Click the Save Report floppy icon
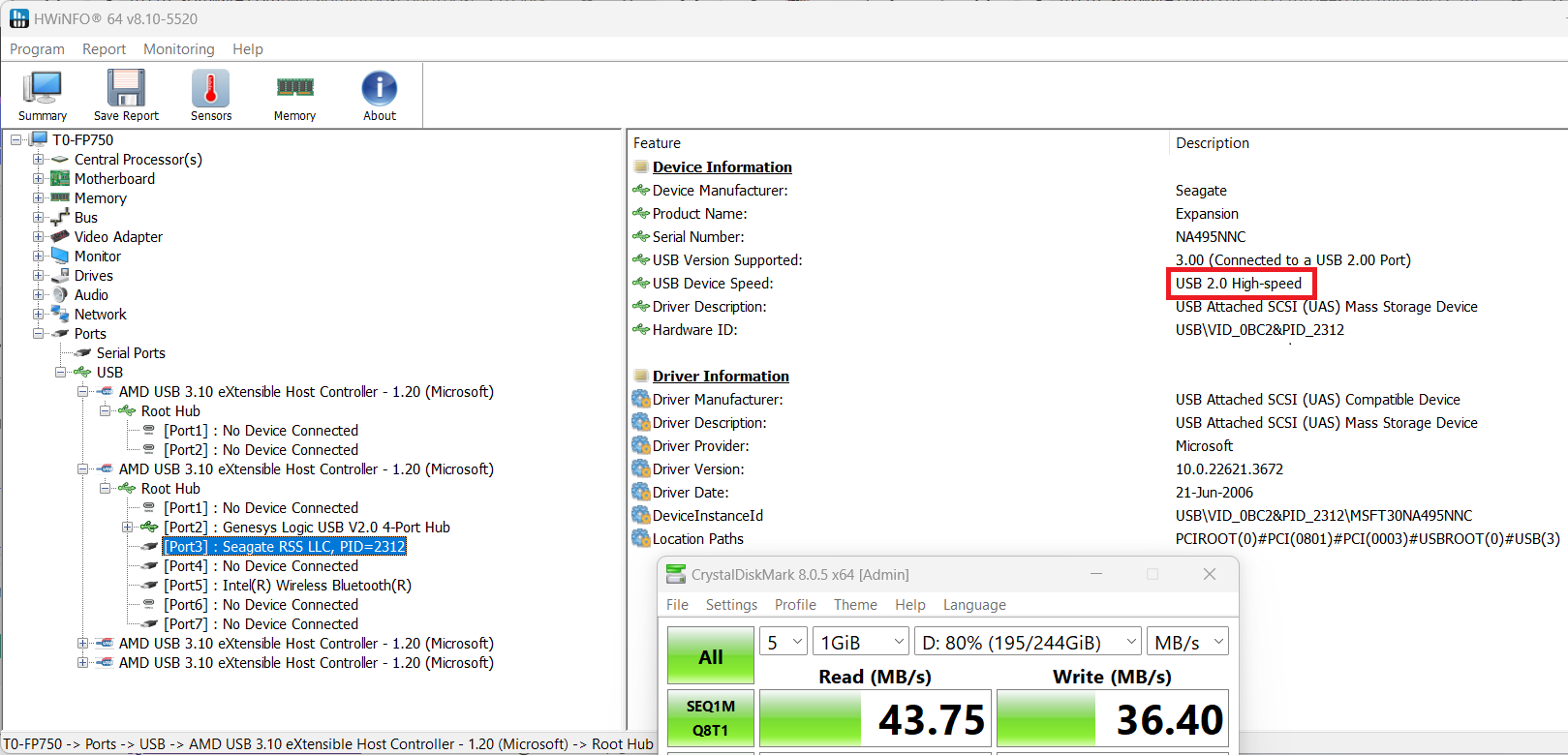 tap(126, 88)
